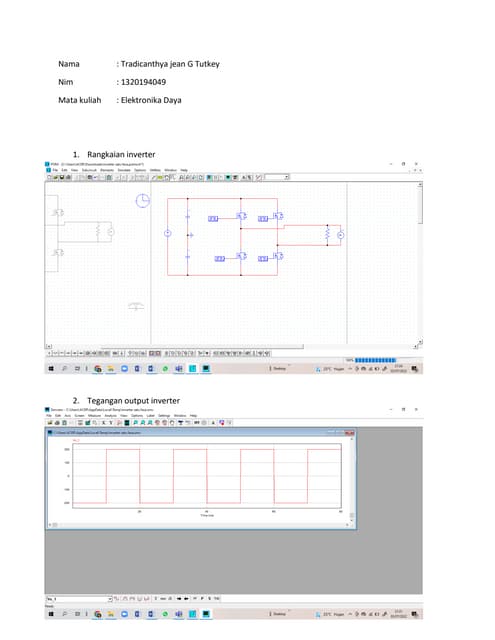Select gating block of lower-right MOSFET
This screenshot has height=640, width=495.
[x=263, y=259]
